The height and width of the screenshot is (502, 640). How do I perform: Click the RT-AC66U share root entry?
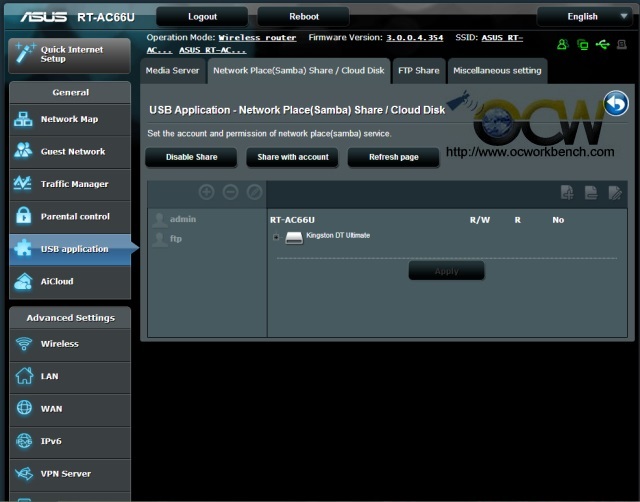tap(292, 220)
